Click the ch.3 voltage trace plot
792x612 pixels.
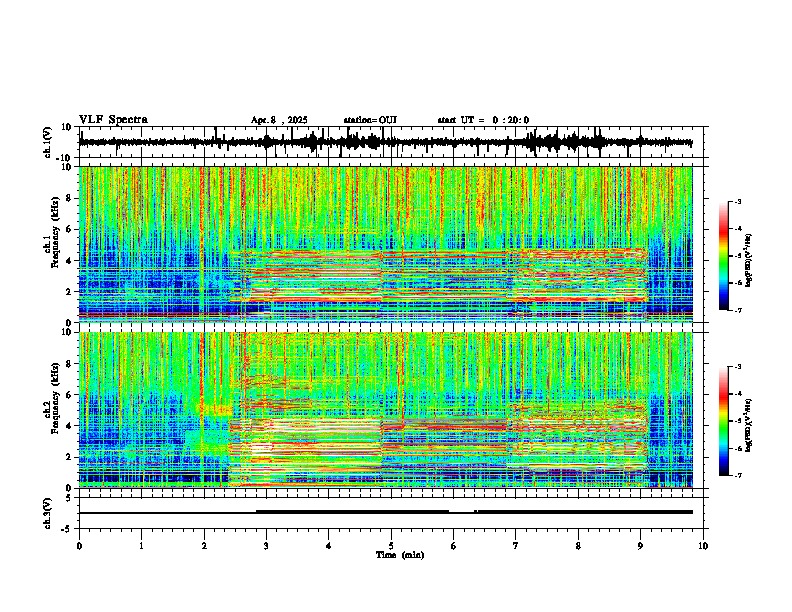click(393, 513)
